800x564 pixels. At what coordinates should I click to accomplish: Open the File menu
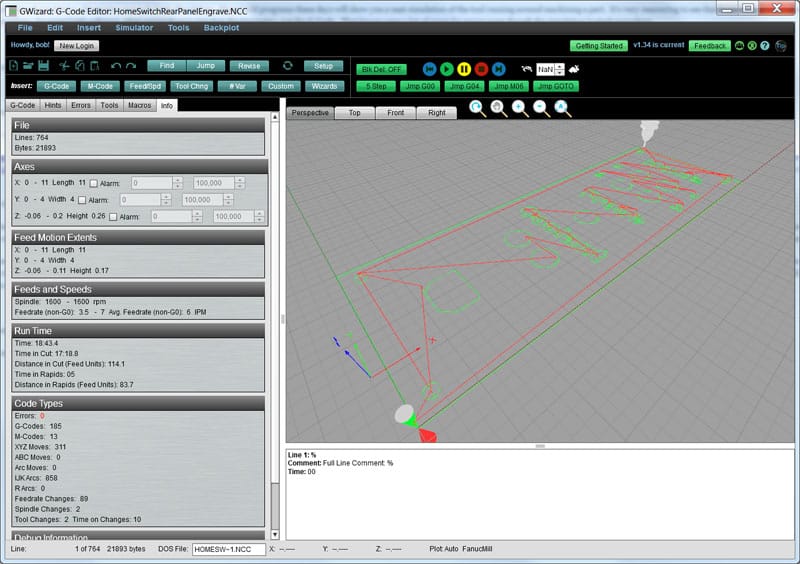pyautogui.click(x=25, y=28)
